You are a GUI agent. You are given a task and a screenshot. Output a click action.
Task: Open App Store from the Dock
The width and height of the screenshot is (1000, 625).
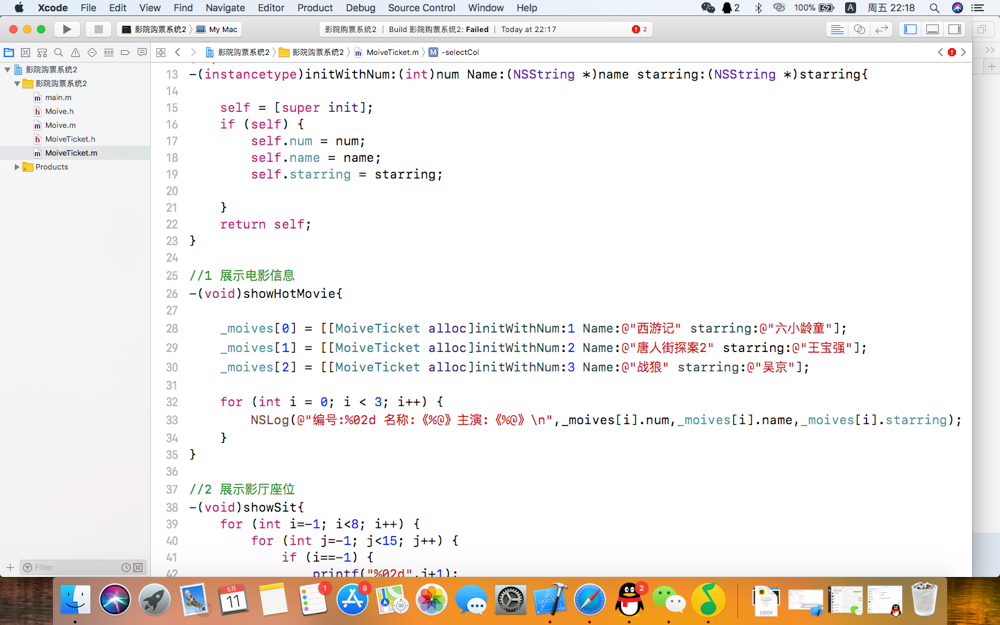[352, 600]
